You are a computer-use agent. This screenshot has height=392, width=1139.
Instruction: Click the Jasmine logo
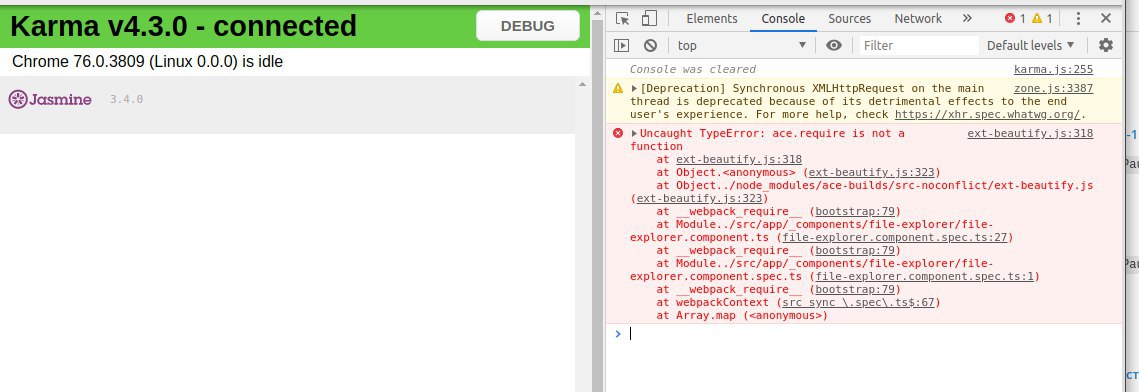pos(50,99)
